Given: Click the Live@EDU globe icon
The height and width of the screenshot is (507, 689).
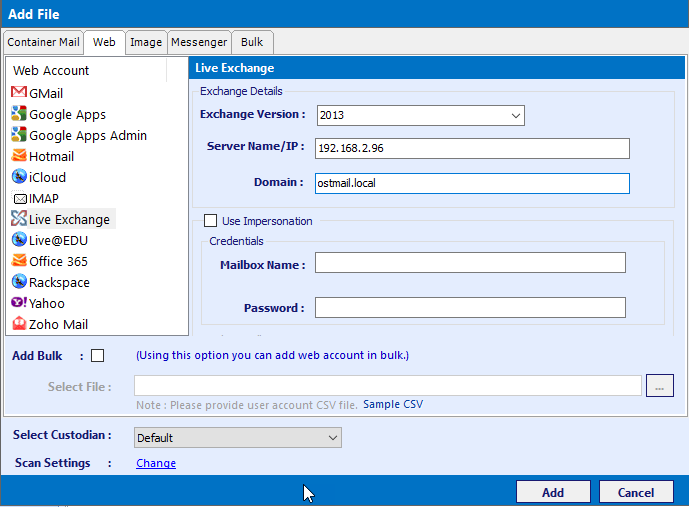Looking at the screenshot, I should click(19, 239).
